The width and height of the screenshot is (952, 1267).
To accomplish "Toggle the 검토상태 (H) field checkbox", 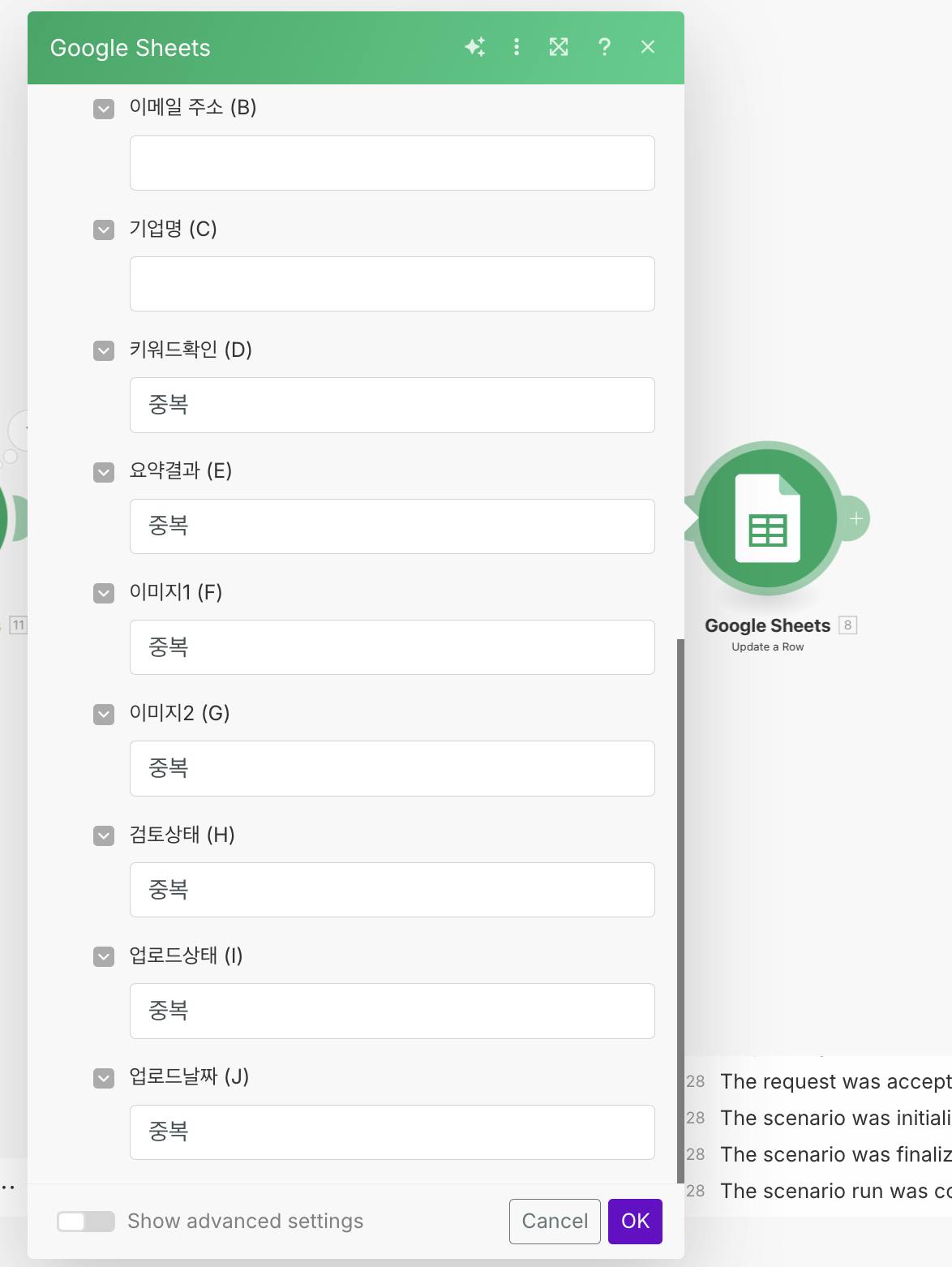I will 104,836.
